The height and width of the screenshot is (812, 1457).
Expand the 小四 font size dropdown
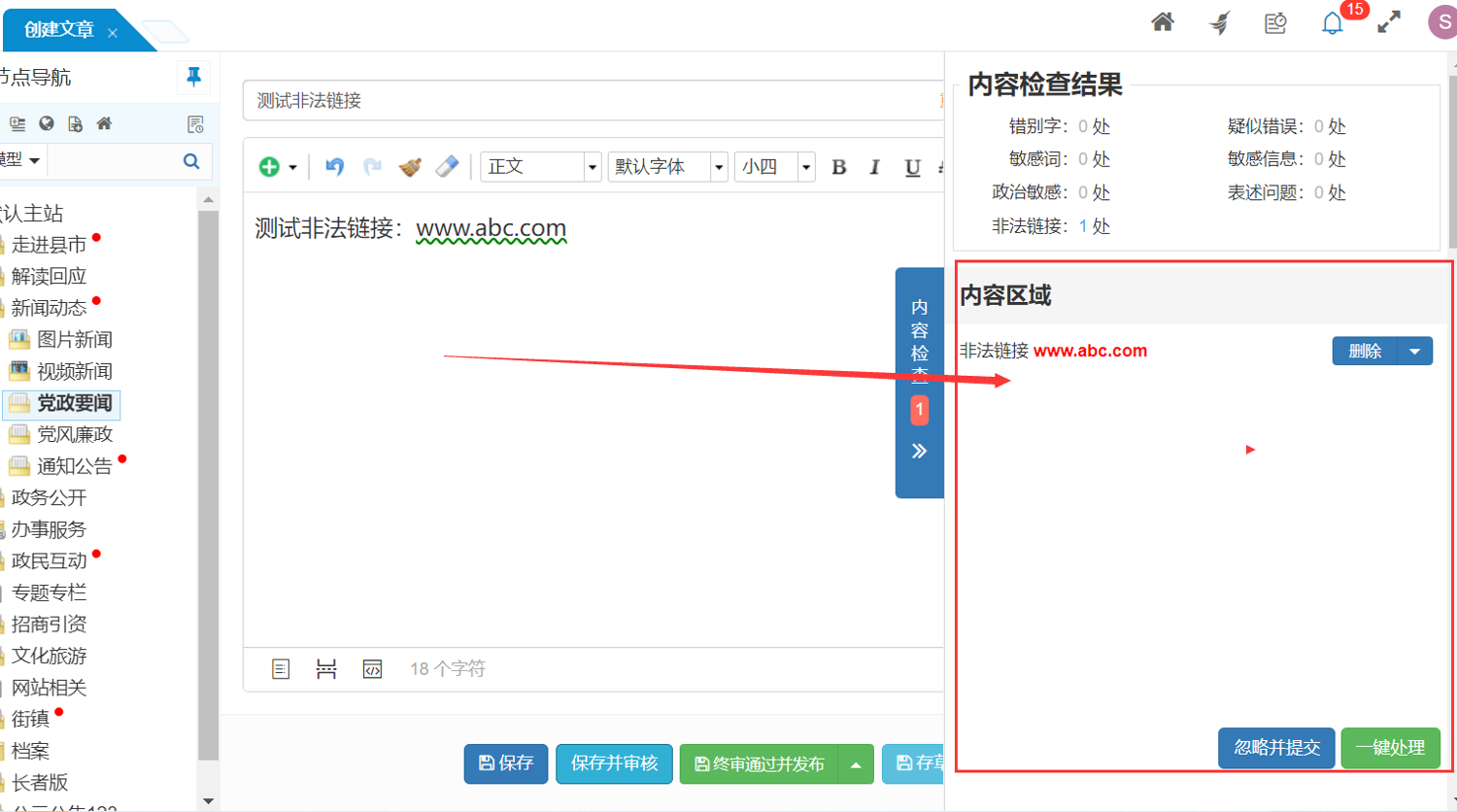click(805, 167)
